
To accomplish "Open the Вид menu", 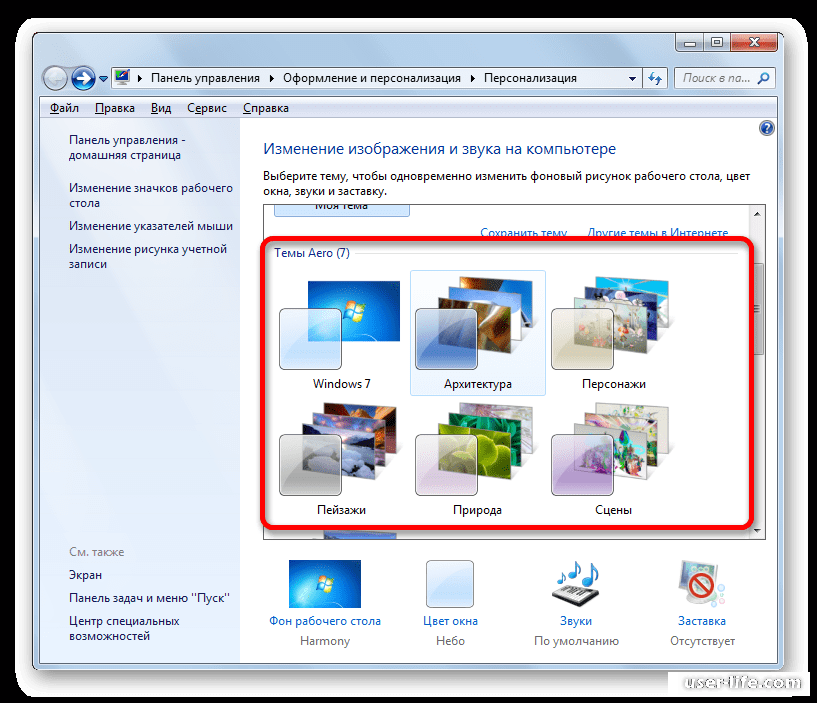I will (x=161, y=108).
